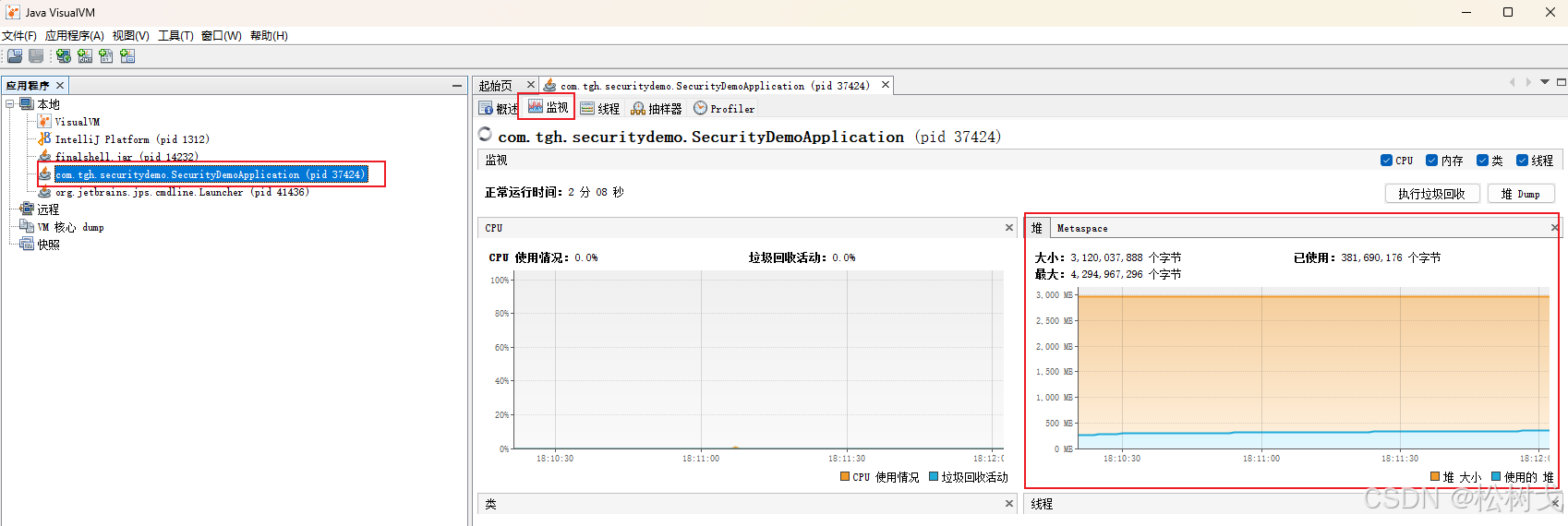Viewport: 1568px width, 526px height.
Task: Click Java icon of jps.cmdline.Launcher node
Action: (44, 192)
